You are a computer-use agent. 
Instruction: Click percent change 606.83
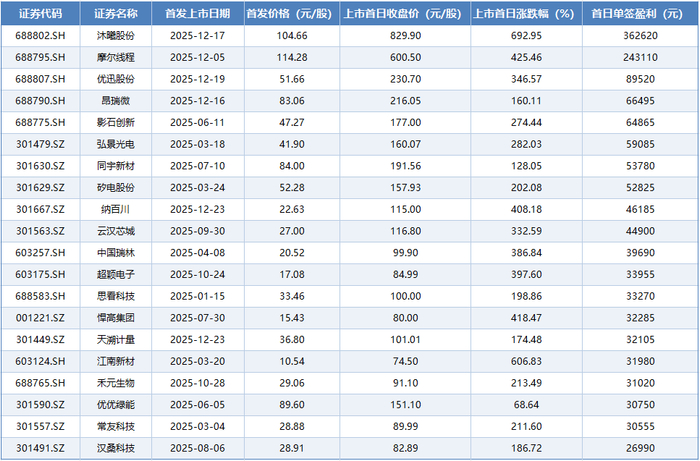tap(526, 362)
